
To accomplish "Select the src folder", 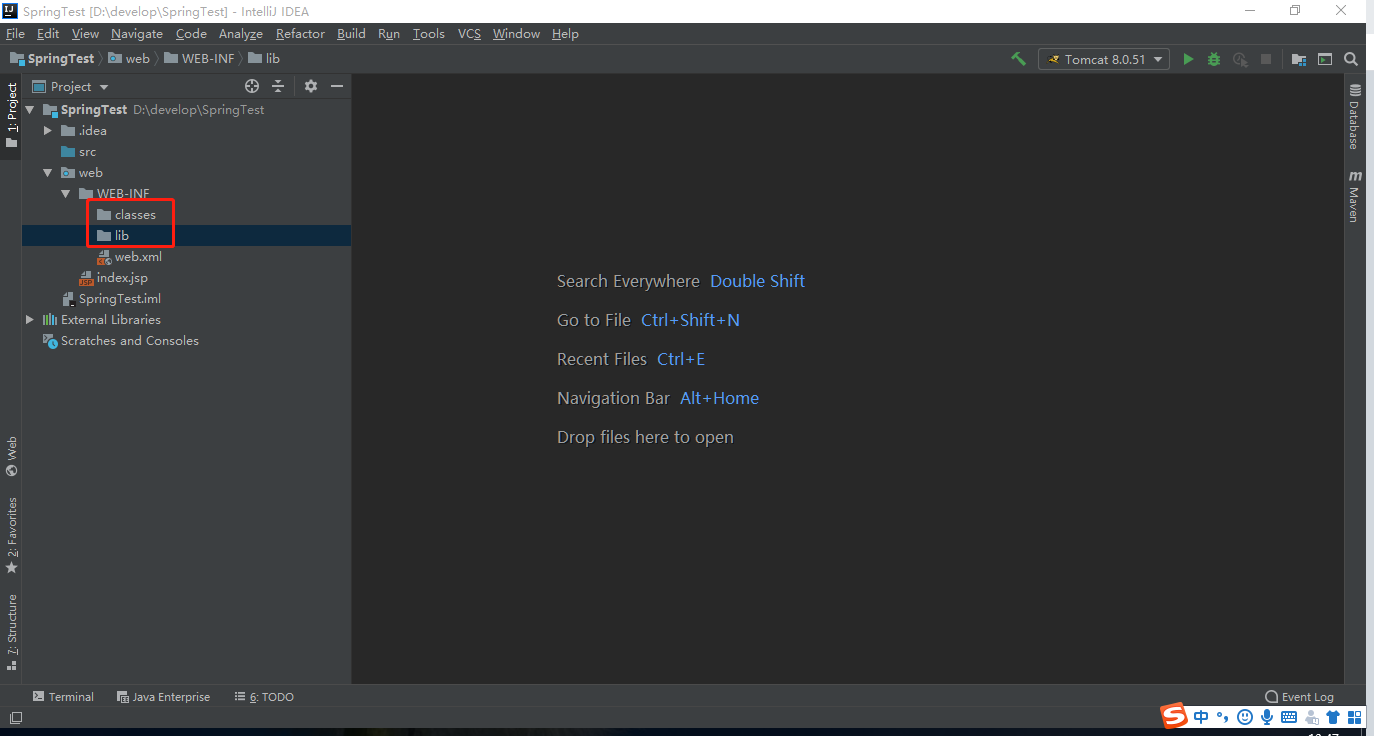I will pos(79,152).
